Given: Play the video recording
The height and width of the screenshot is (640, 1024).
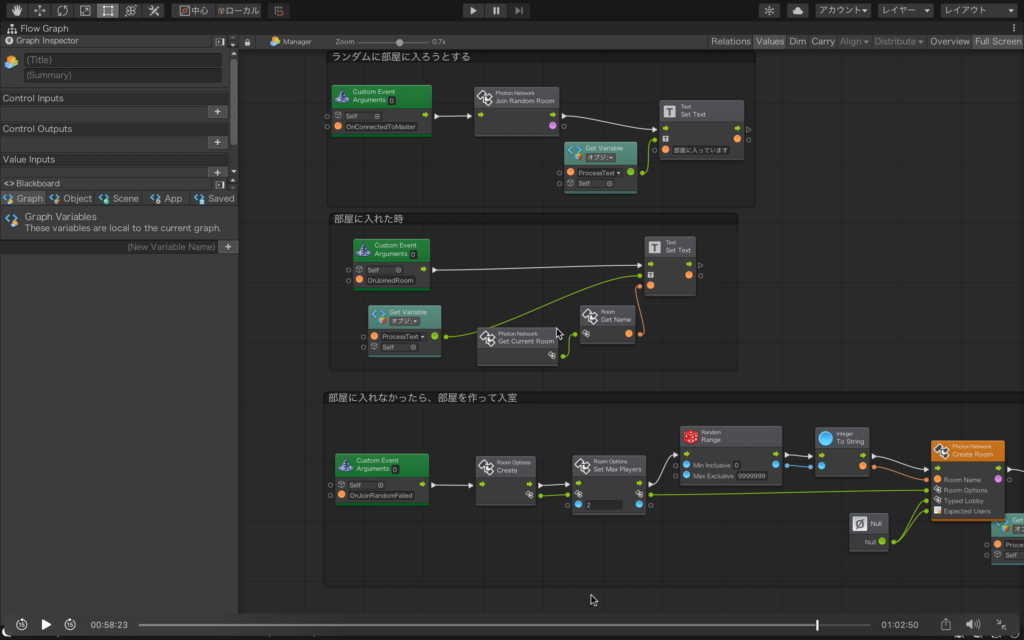Looking at the screenshot, I should click(x=46, y=625).
